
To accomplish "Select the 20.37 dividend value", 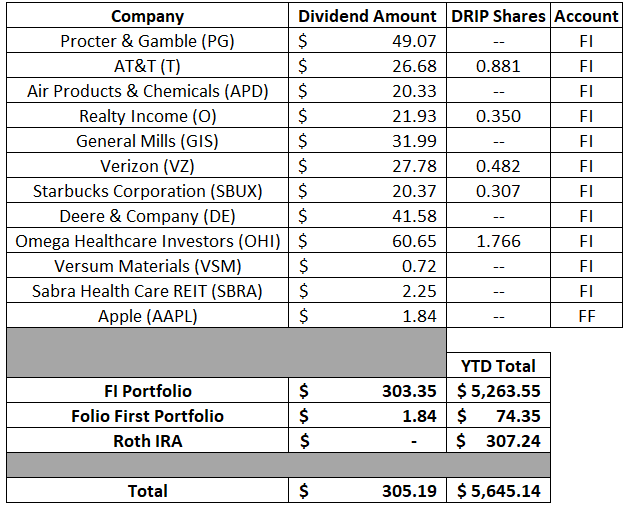I will click(367, 191).
